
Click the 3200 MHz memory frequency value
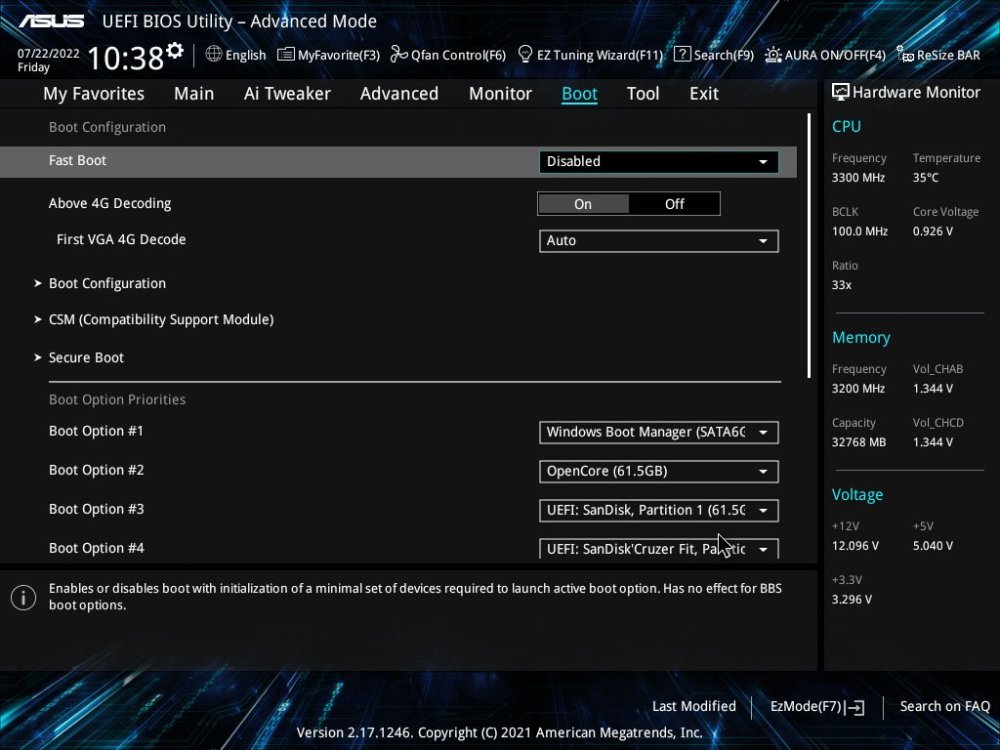pyautogui.click(x=858, y=388)
